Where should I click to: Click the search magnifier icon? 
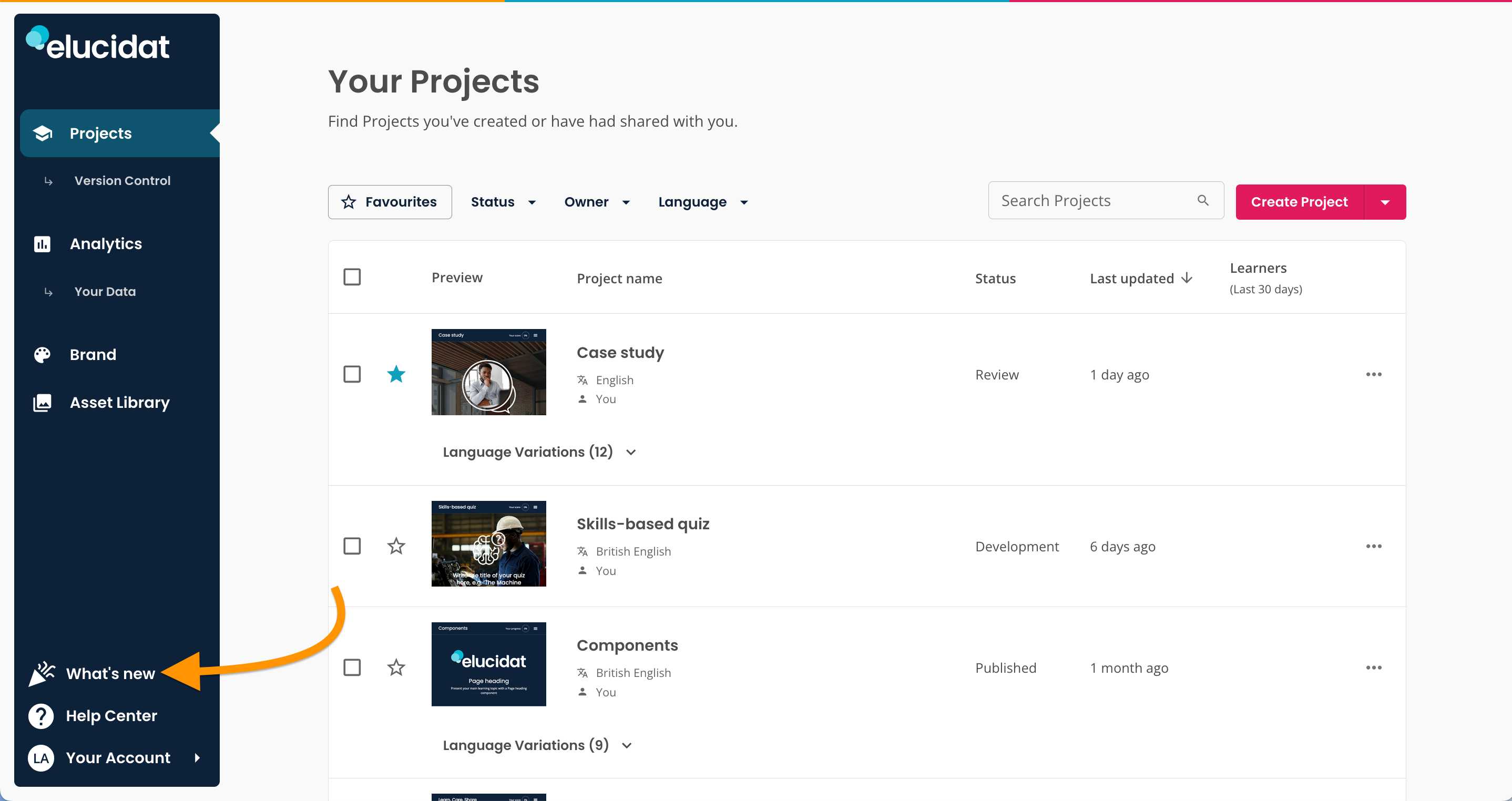1203,201
